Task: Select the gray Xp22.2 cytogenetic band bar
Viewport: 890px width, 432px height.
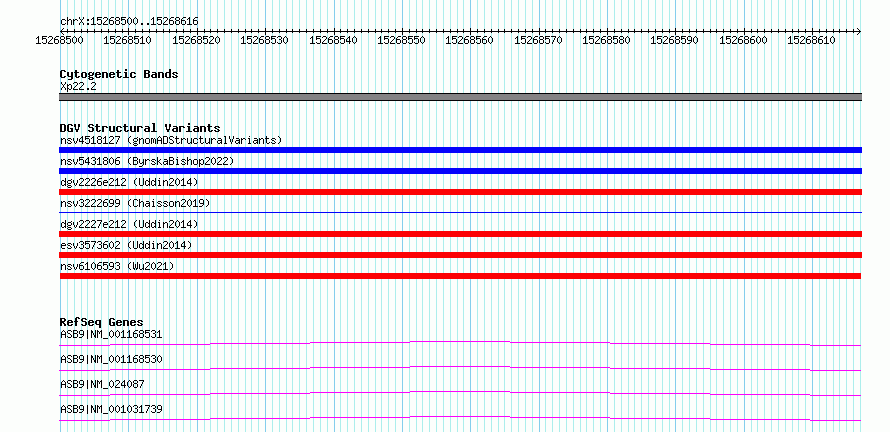Action: [460, 97]
